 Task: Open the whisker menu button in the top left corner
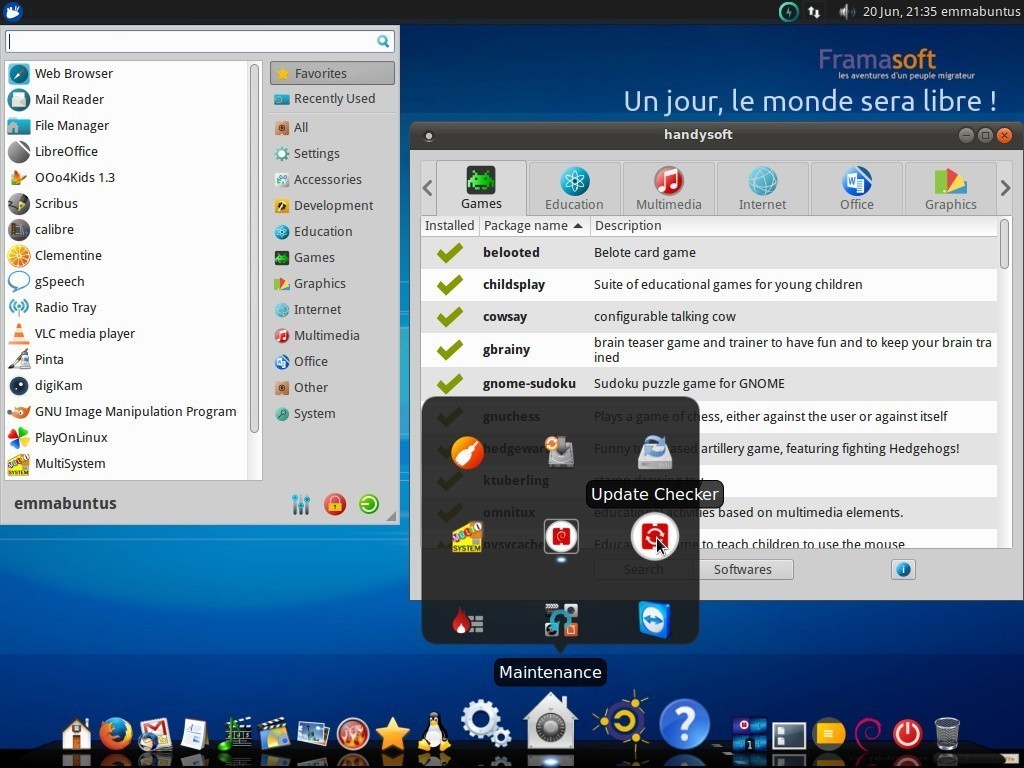coord(13,11)
